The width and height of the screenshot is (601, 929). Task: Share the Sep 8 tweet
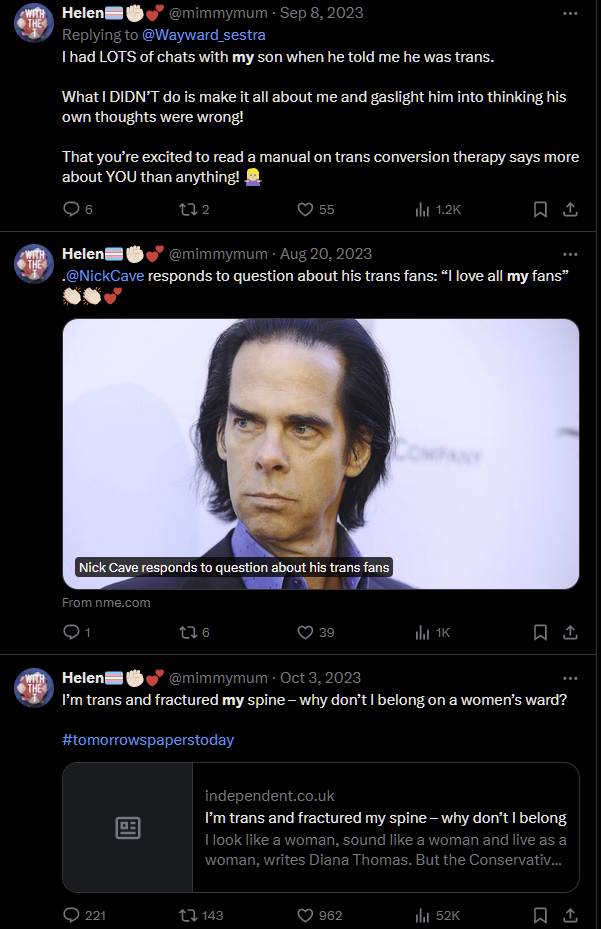point(570,209)
